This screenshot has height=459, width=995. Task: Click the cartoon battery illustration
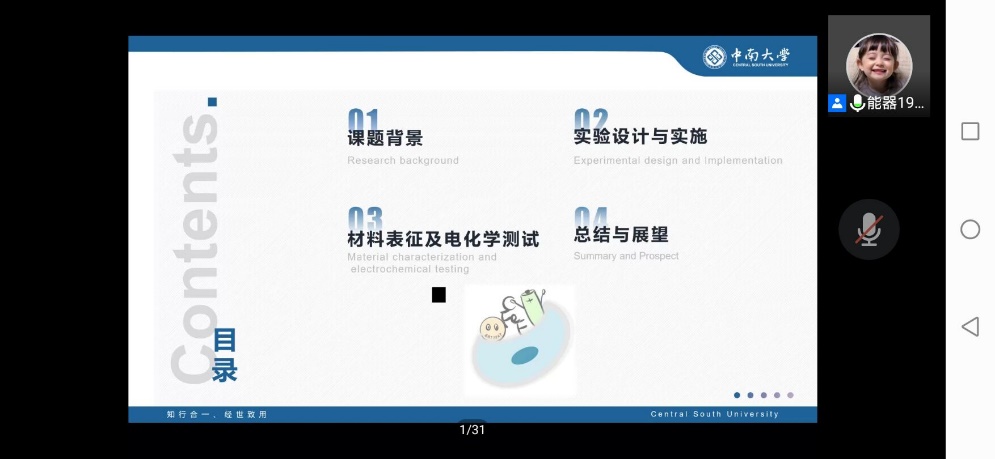pyautogui.click(x=519, y=338)
